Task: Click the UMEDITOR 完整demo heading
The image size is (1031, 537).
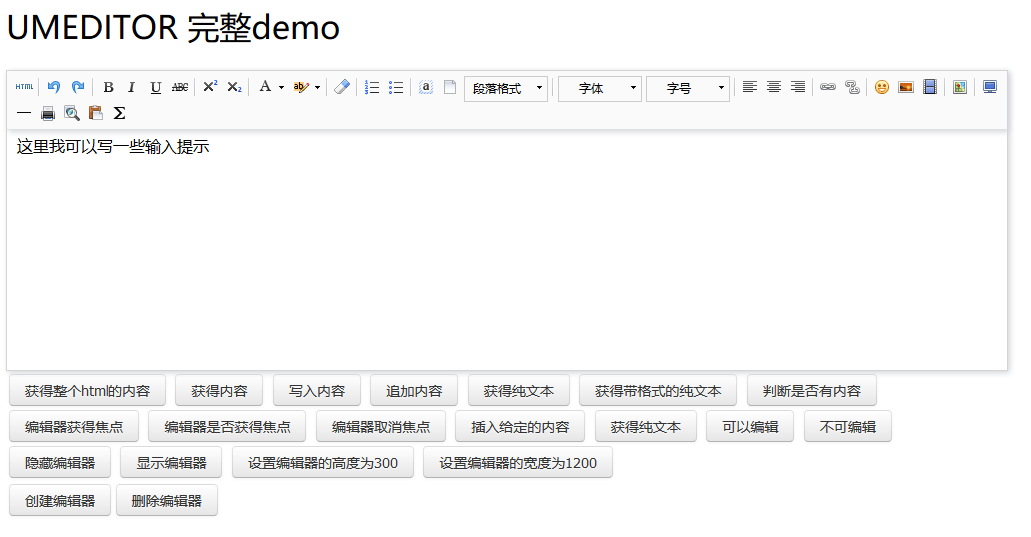Action: pos(173,28)
